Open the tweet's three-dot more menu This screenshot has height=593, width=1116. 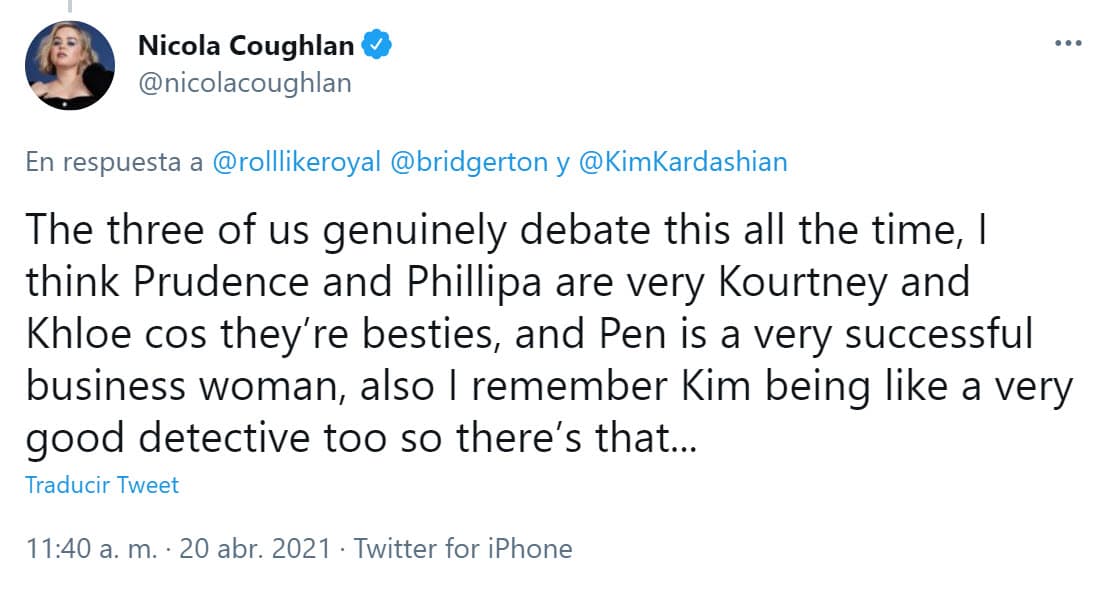coord(1068,45)
